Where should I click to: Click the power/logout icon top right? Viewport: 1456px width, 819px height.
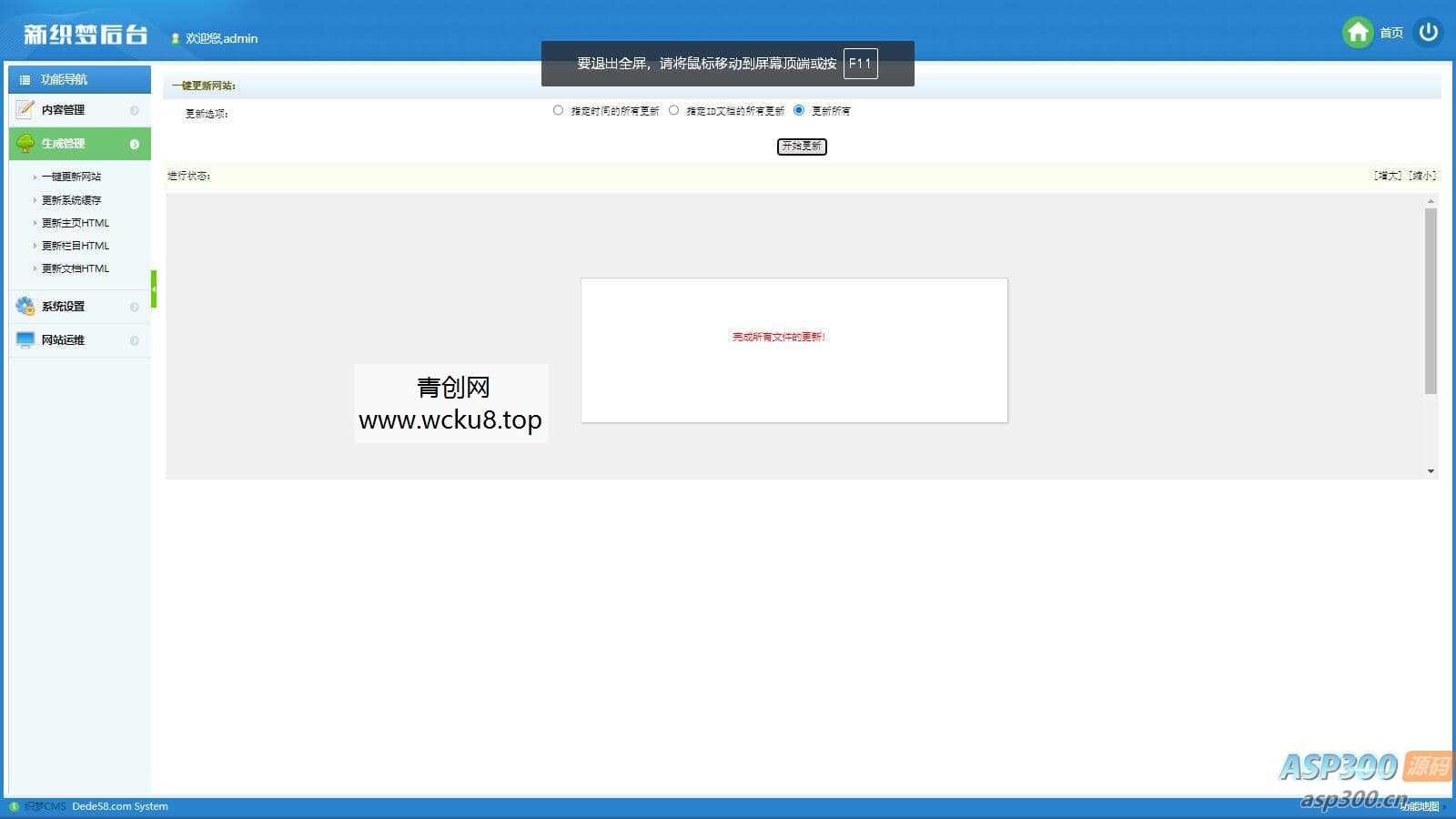(1428, 32)
